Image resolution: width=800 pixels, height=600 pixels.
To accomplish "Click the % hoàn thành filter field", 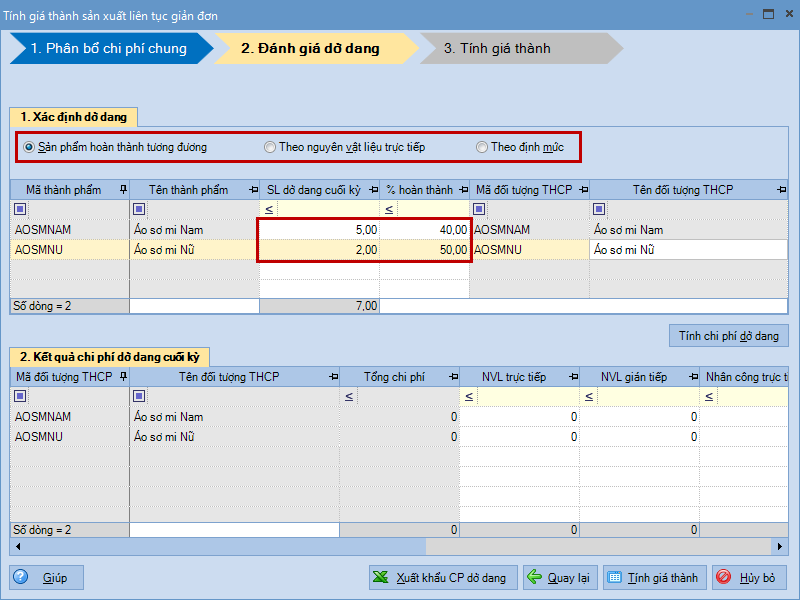I will click(x=433, y=209).
